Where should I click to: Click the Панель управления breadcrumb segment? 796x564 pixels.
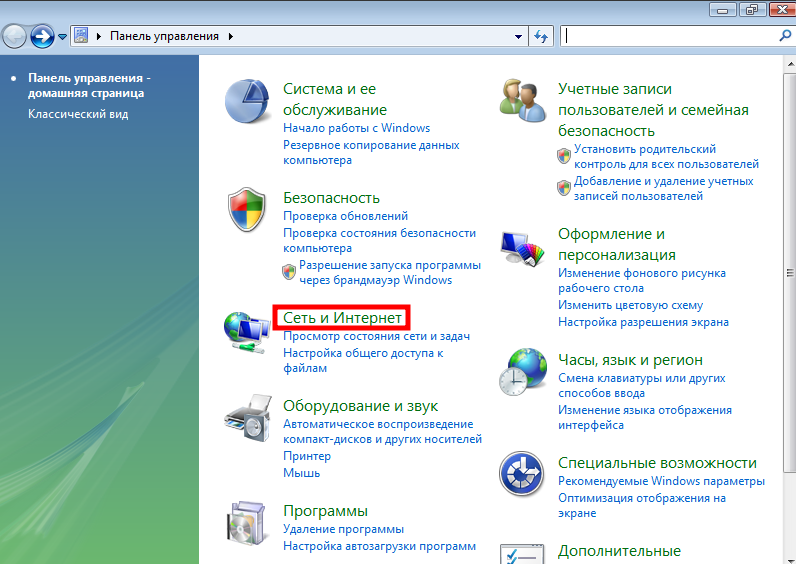(164, 37)
